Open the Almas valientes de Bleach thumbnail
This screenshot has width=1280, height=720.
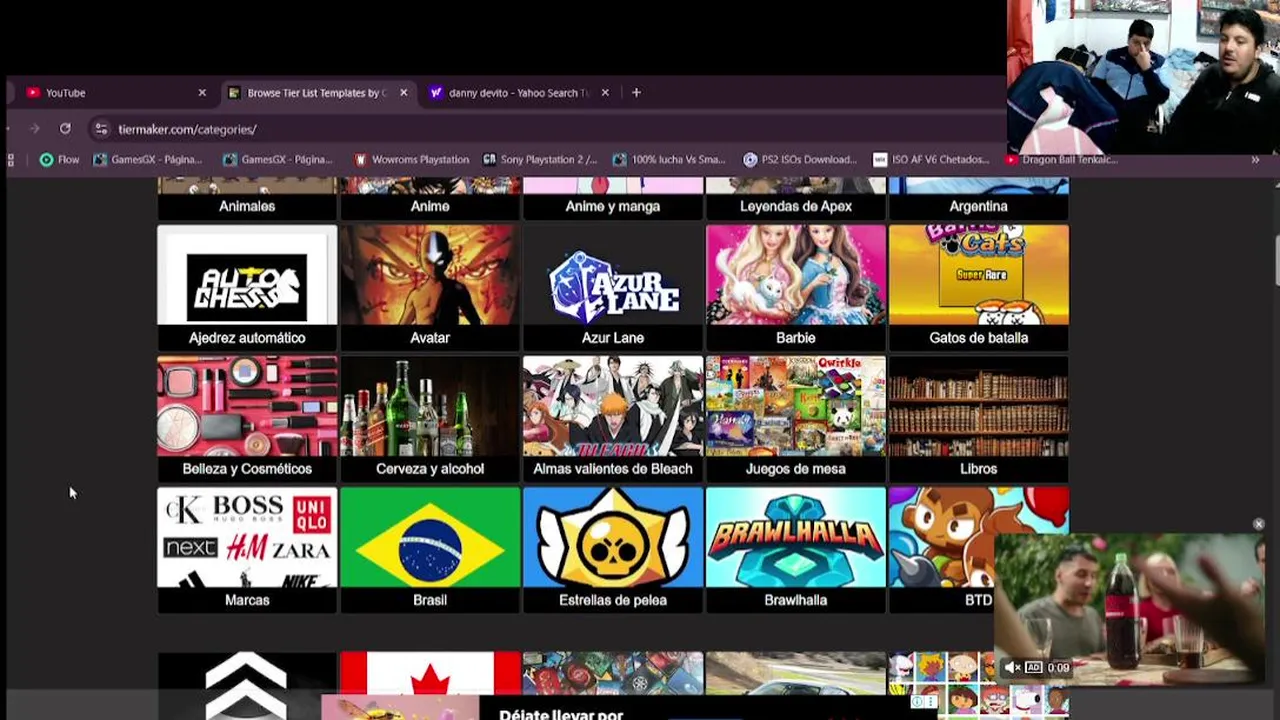613,406
